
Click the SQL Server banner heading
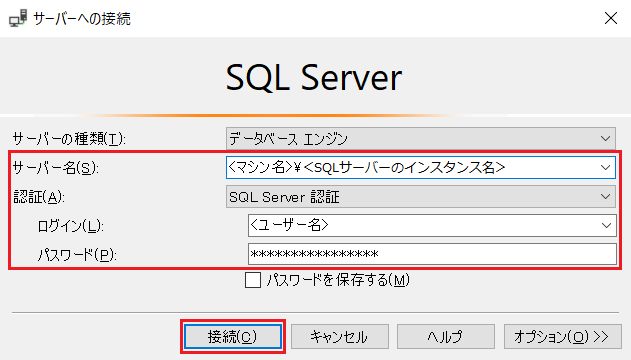click(314, 77)
